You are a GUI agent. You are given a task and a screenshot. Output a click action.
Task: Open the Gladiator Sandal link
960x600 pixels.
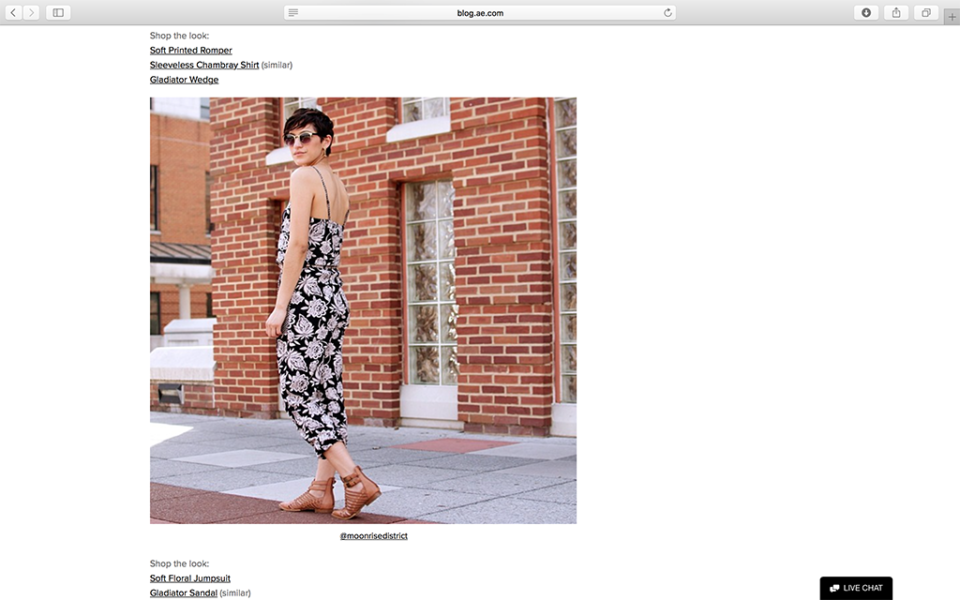click(184, 593)
